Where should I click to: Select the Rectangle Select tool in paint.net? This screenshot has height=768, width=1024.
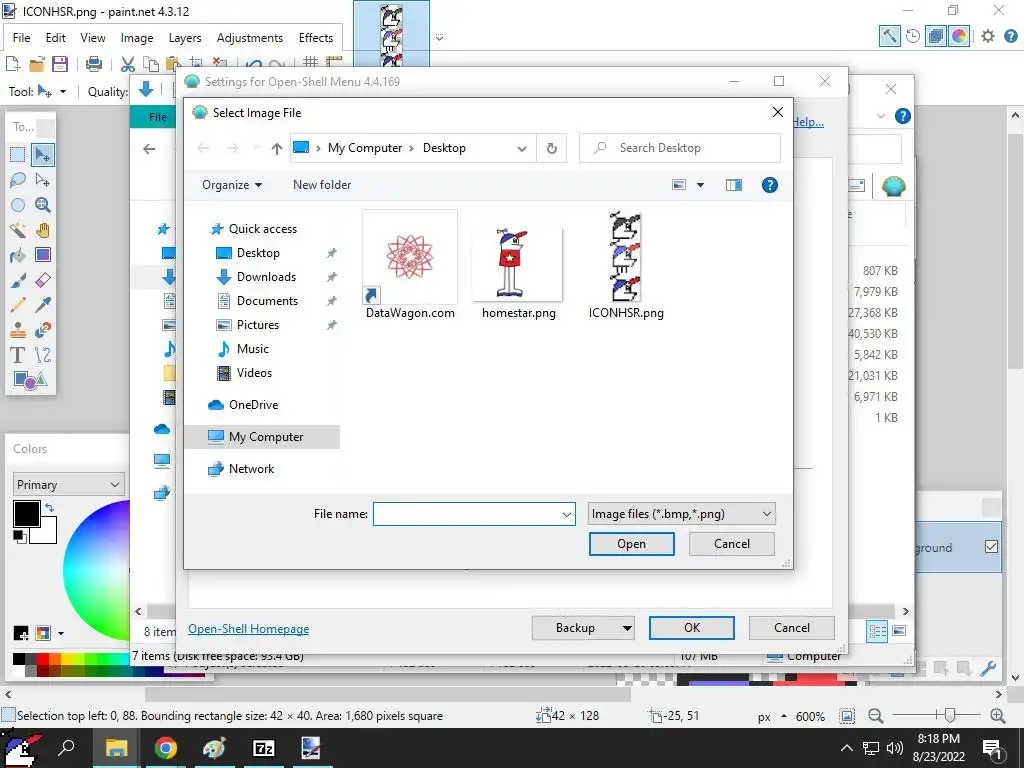(18, 155)
